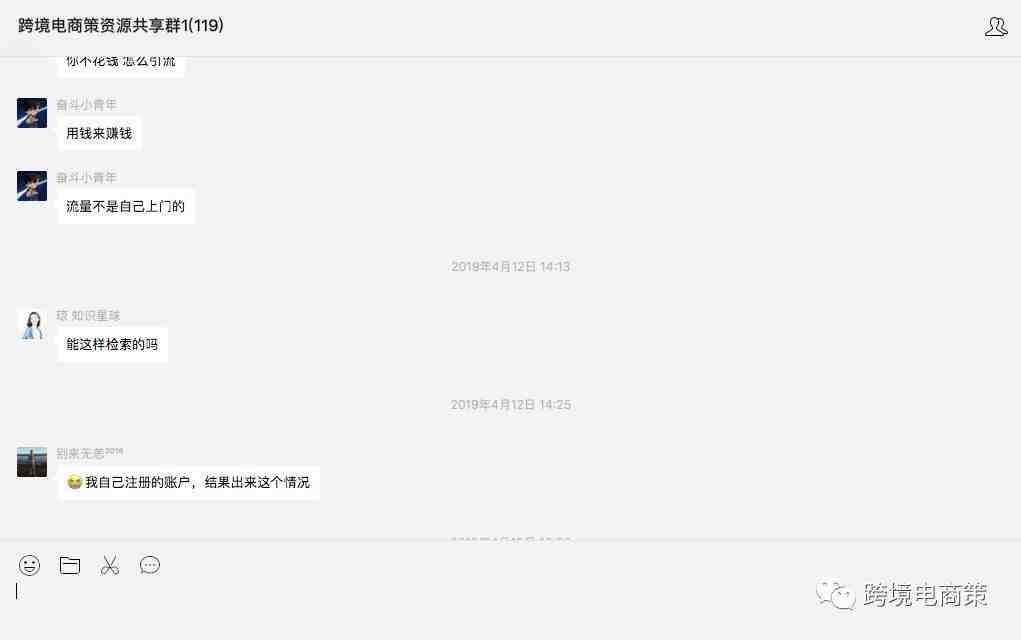
Task: Click sender name above 我自己注册的账户
Action: (x=89, y=452)
